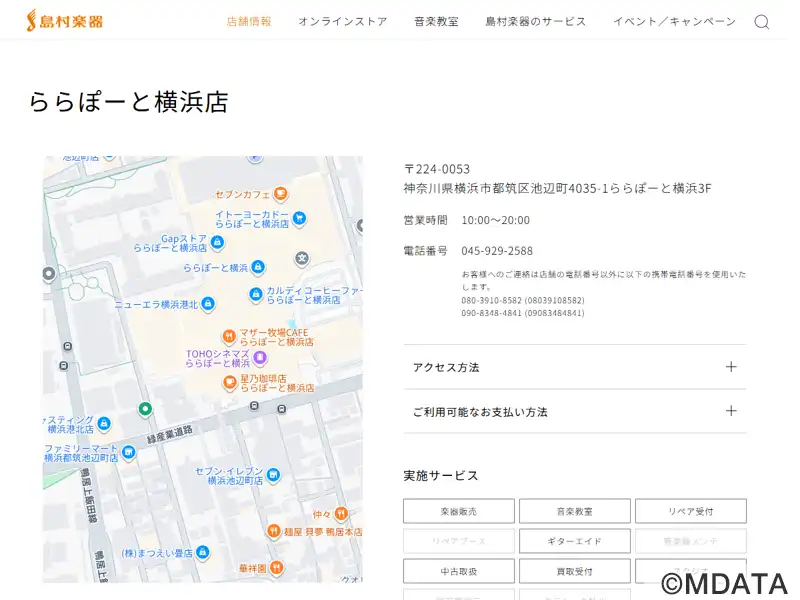The width and height of the screenshot is (800, 600).
Task: Click the Seven-Eleven store map pin
Action: point(273,475)
